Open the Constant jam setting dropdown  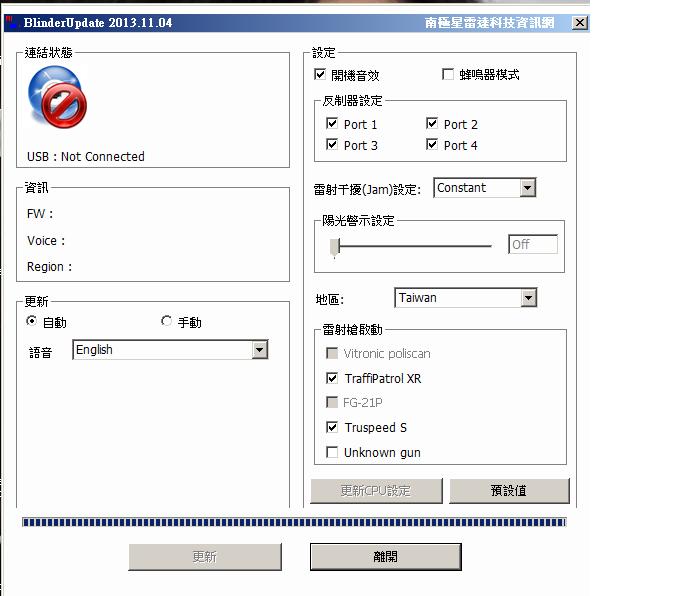pos(527,188)
